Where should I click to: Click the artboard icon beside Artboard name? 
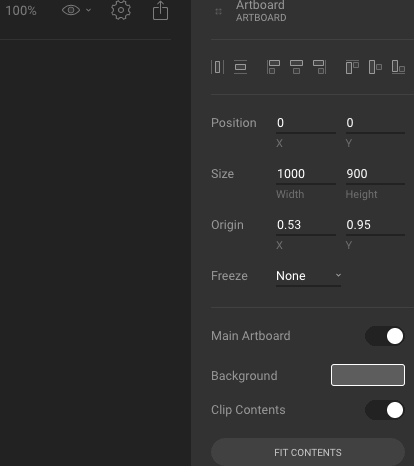coord(218,12)
